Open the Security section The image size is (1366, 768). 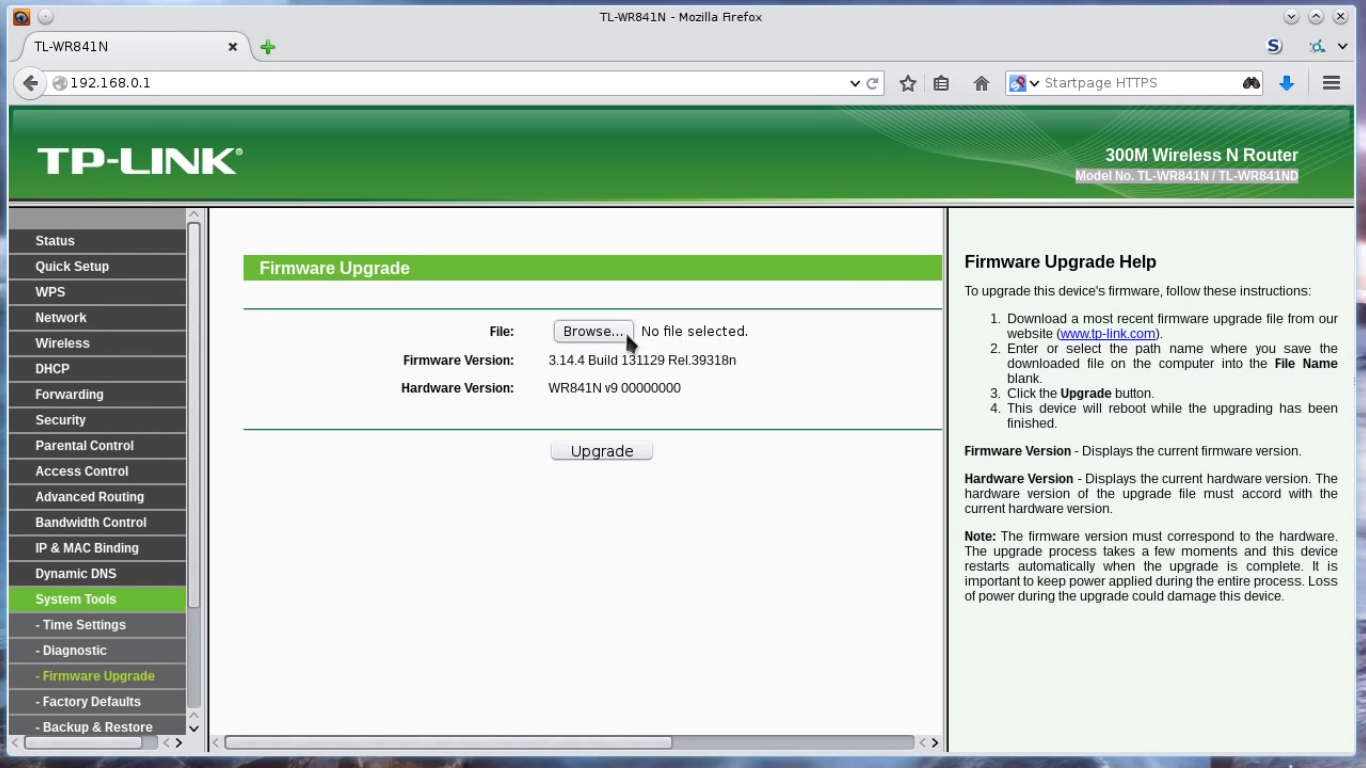97,420
